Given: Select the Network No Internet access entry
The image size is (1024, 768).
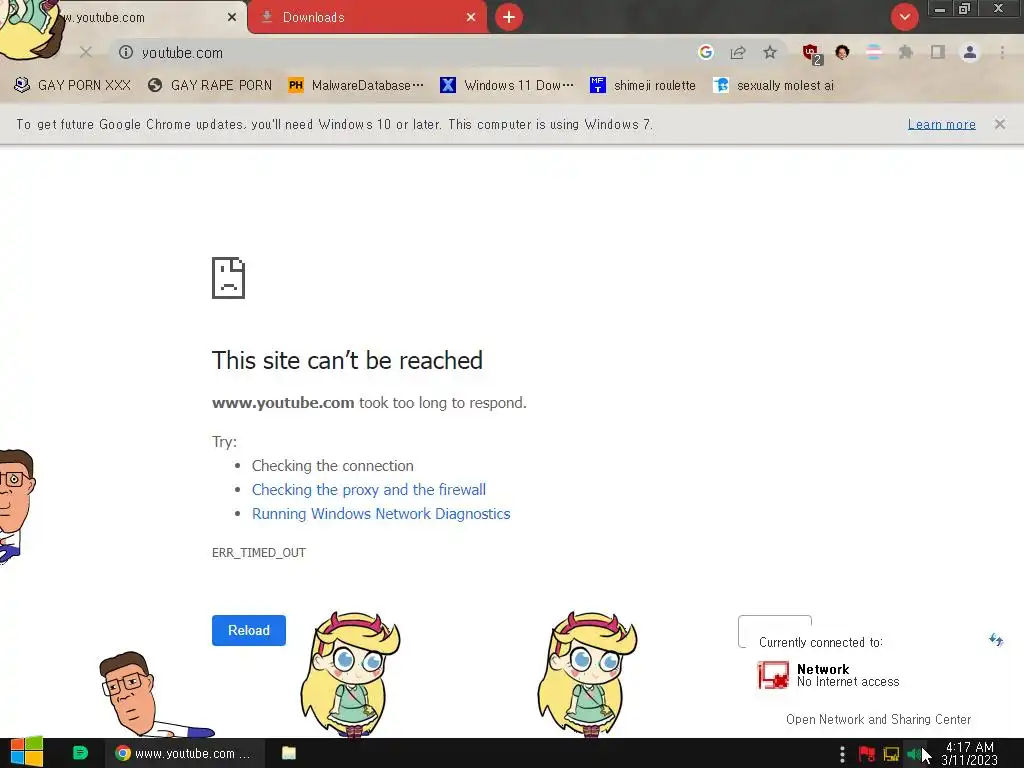Looking at the screenshot, I should 828,675.
